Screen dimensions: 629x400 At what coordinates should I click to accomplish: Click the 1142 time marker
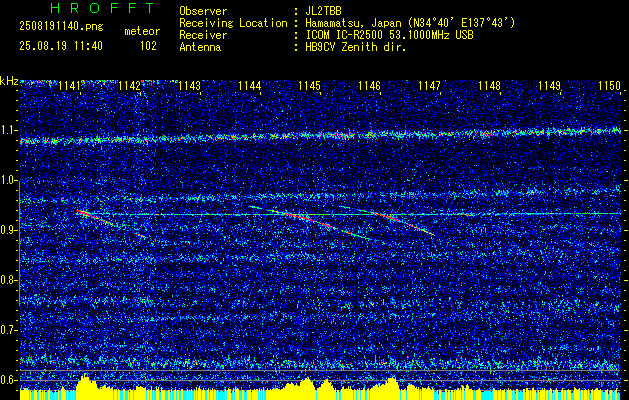130,86
